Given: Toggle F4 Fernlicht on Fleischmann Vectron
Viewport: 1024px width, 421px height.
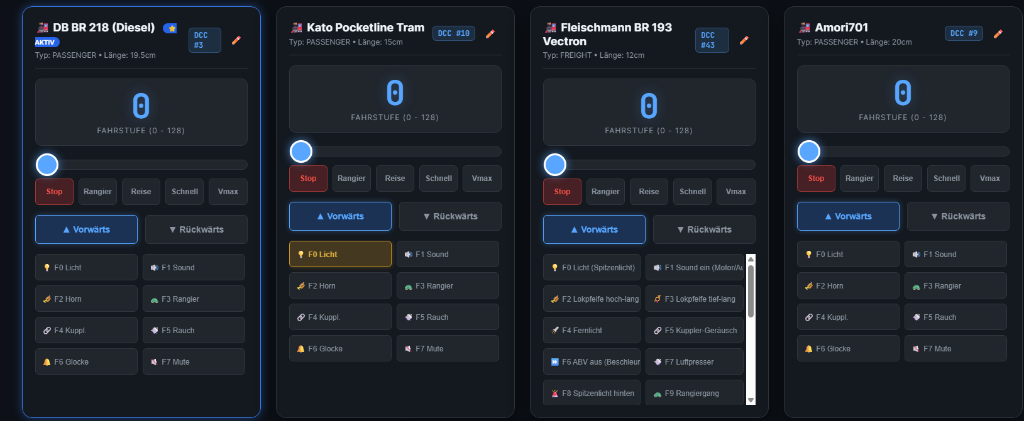Looking at the screenshot, I should 592,330.
